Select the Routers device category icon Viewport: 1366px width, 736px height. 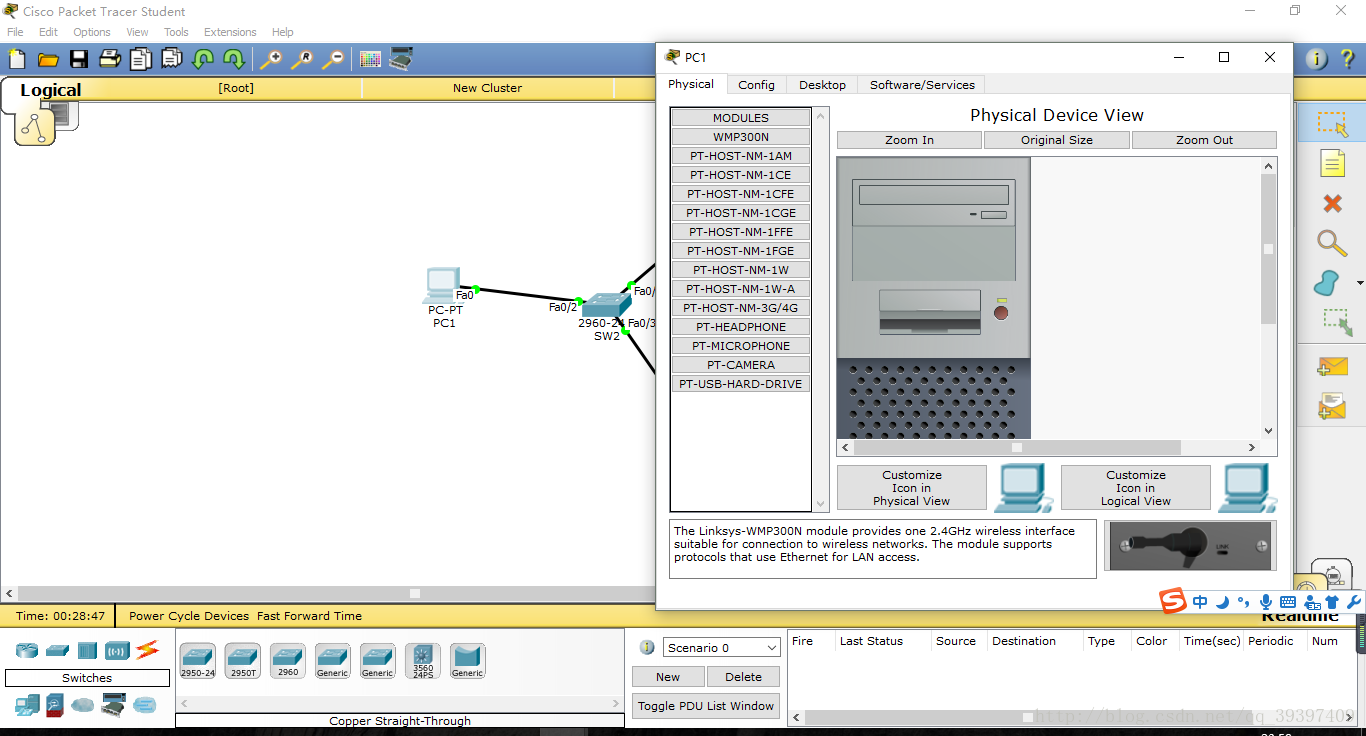(x=27, y=650)
